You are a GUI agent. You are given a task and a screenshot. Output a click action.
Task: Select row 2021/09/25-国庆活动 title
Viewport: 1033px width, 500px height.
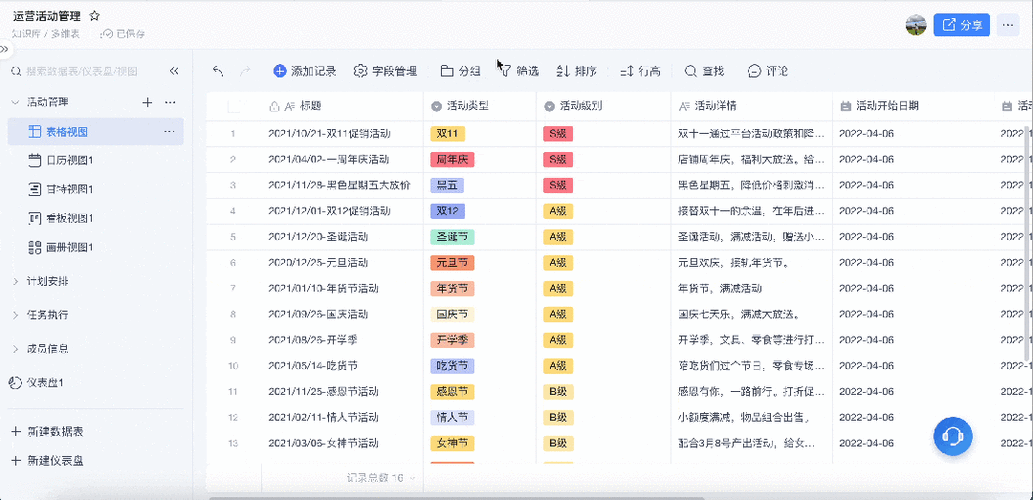(318, 314)
